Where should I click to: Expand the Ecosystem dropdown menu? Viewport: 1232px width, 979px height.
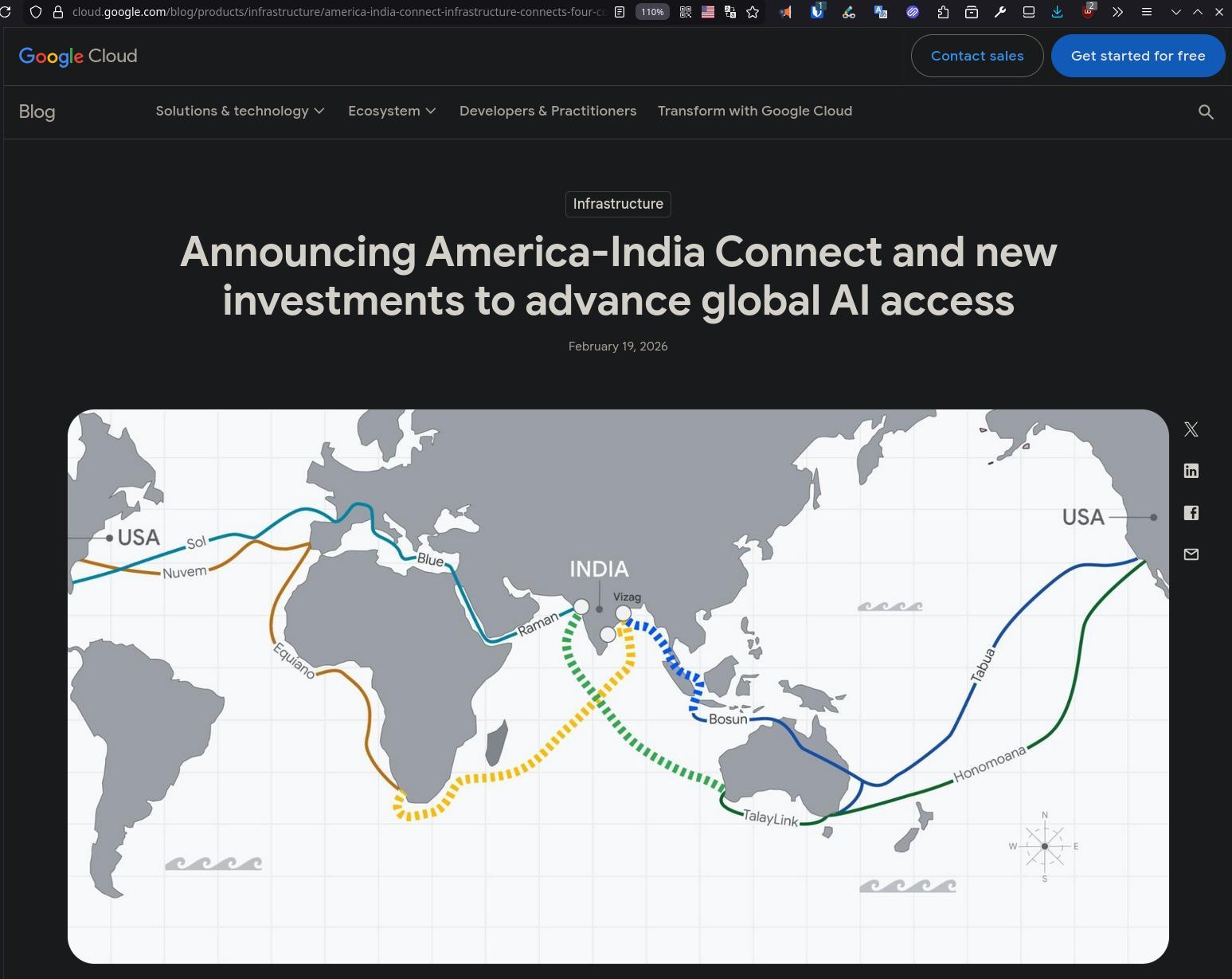tap(392, 112)
